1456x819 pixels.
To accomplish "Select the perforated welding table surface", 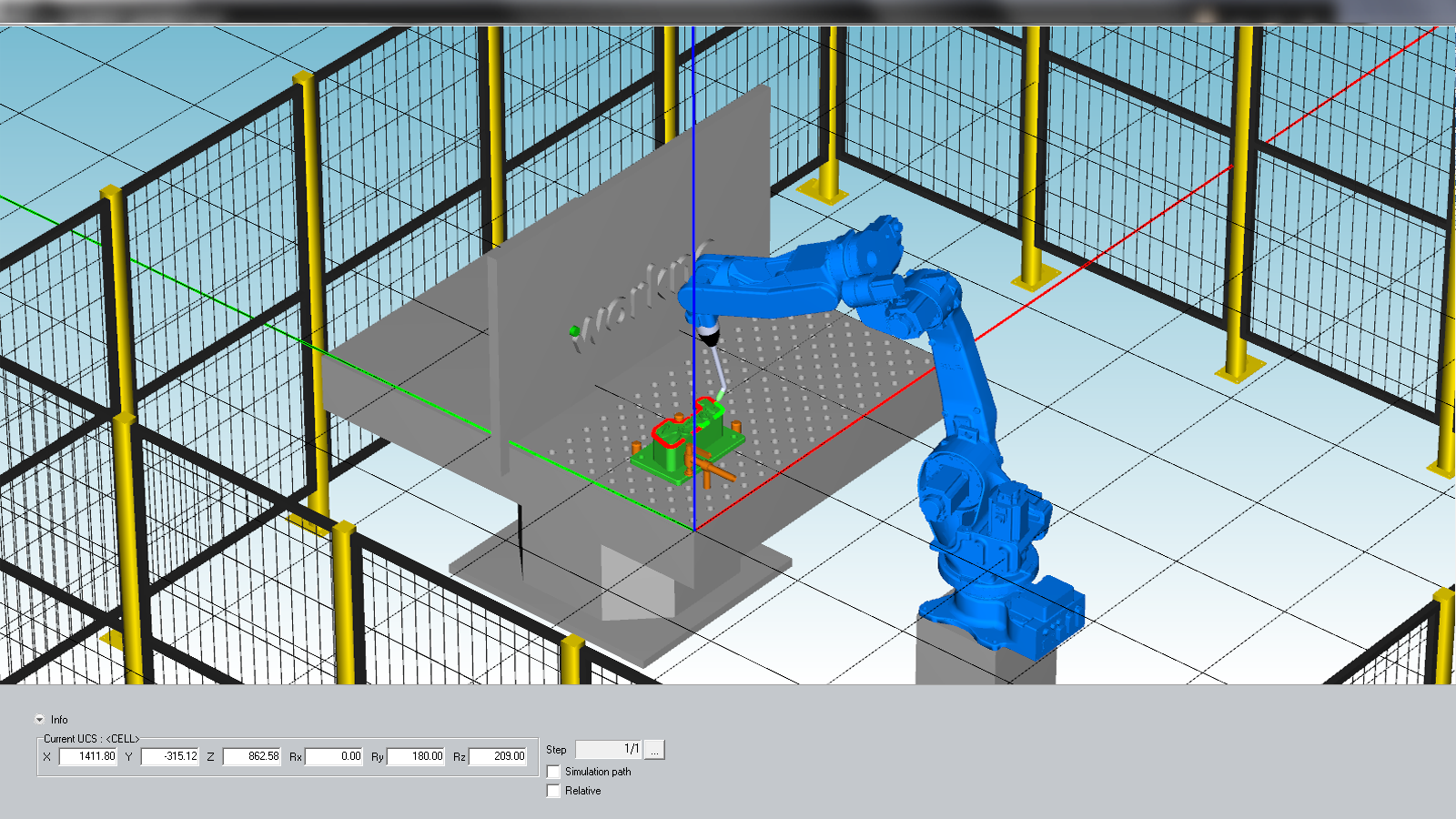I will [819, 382].
